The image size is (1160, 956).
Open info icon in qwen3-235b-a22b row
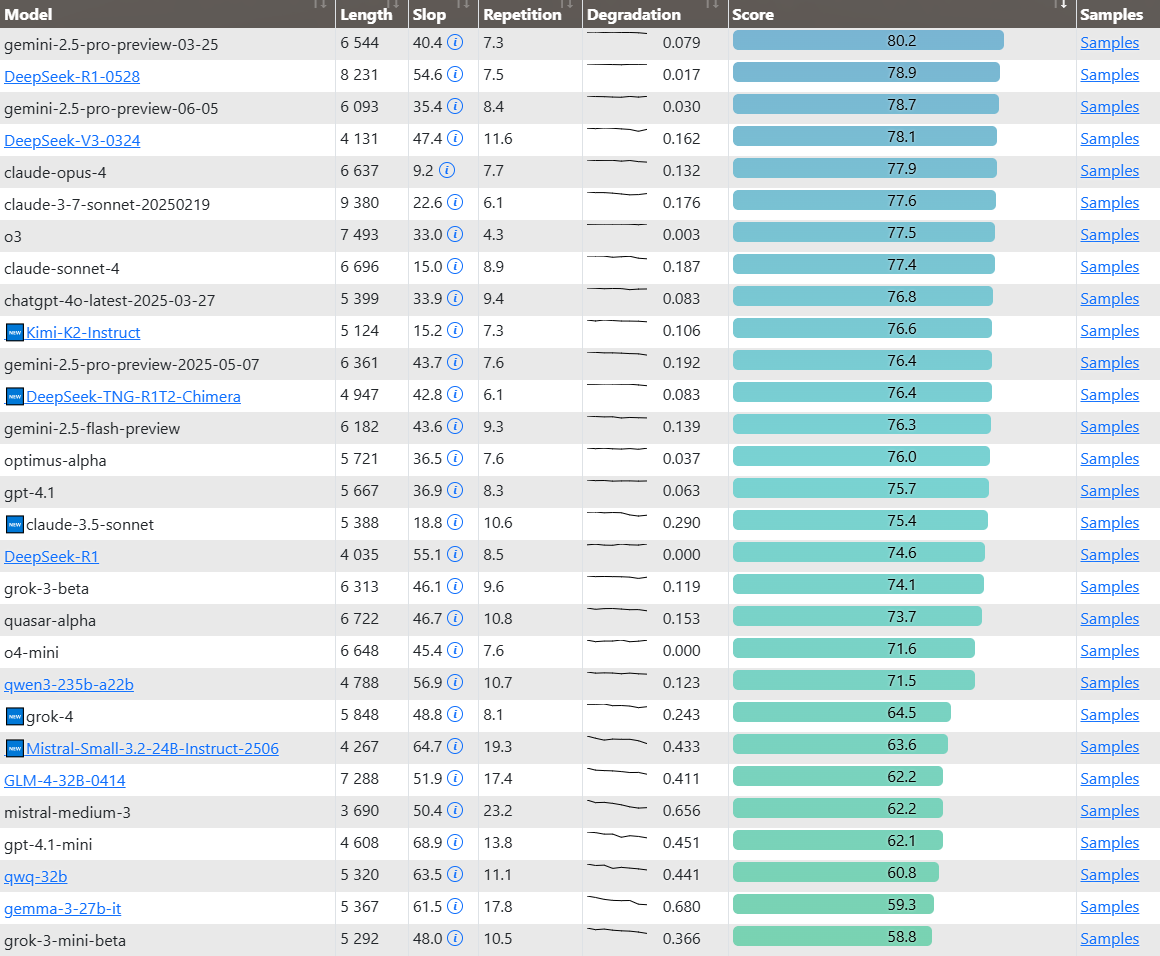point(455,682)
